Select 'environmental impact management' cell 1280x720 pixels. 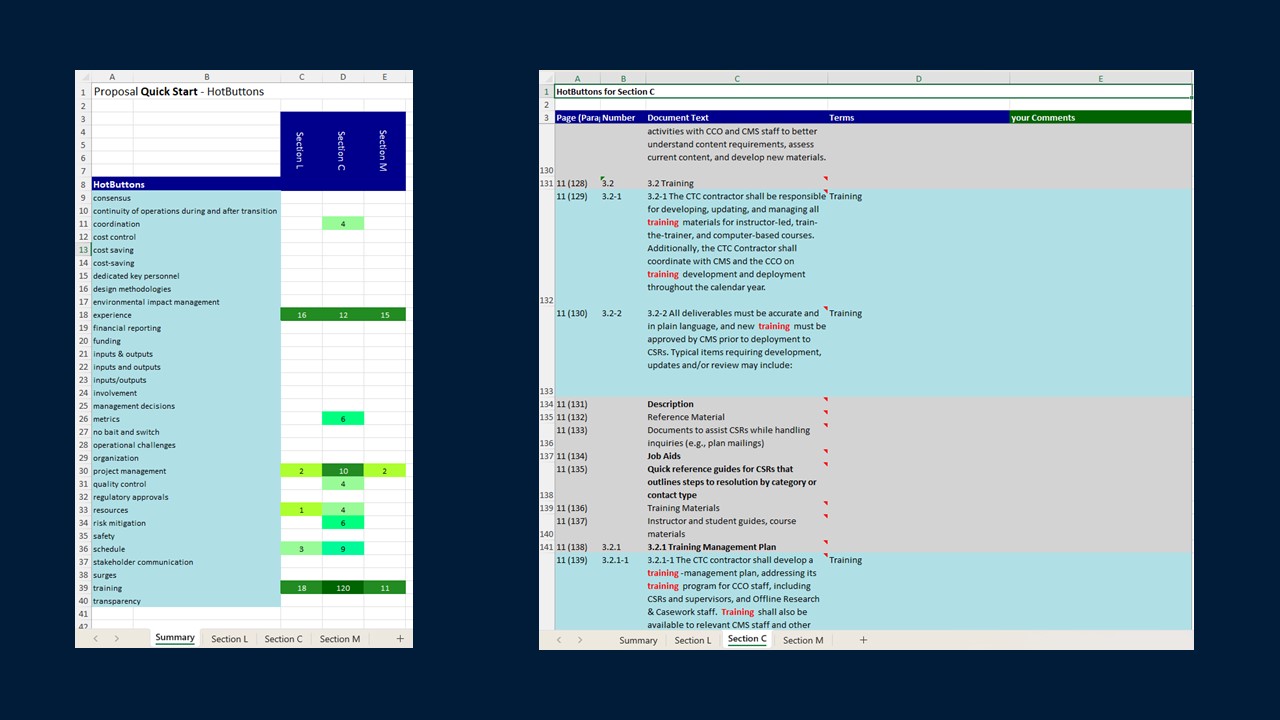(x=186, y=302)
